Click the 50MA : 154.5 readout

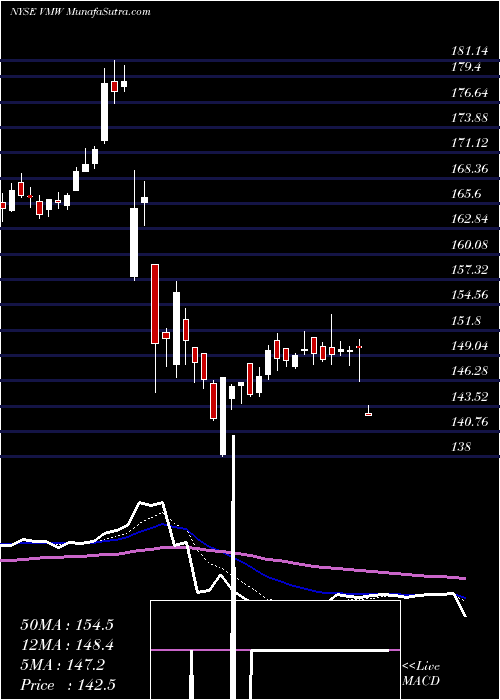point(67,625)
